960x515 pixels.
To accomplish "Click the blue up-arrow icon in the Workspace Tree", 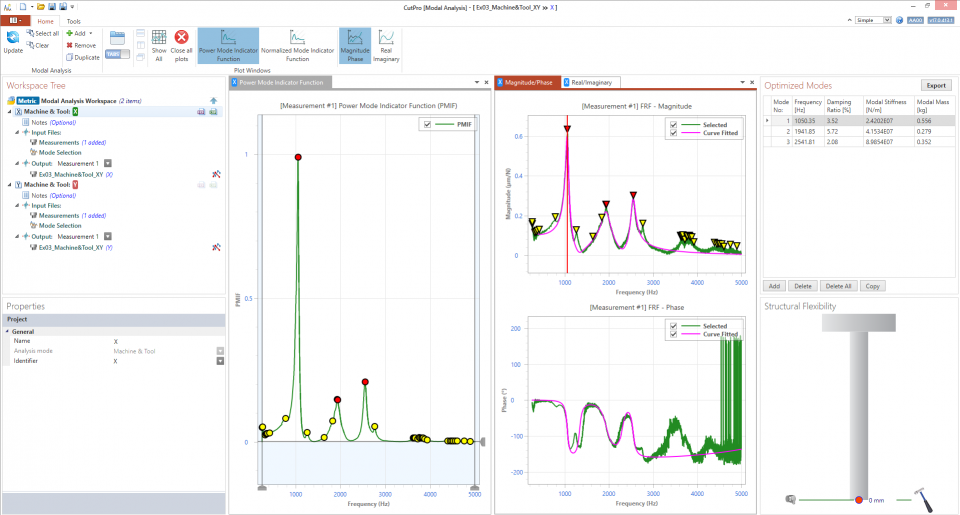I will point(213,100).
